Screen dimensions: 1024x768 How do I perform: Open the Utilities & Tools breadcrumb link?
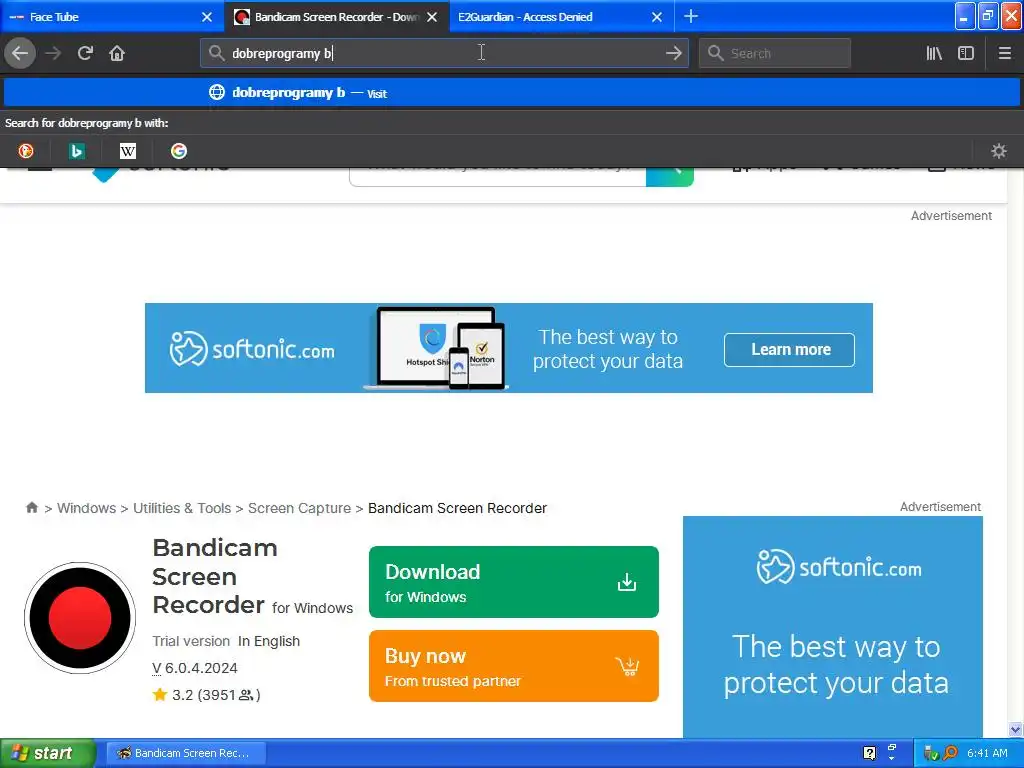click(x=182, y=508)
